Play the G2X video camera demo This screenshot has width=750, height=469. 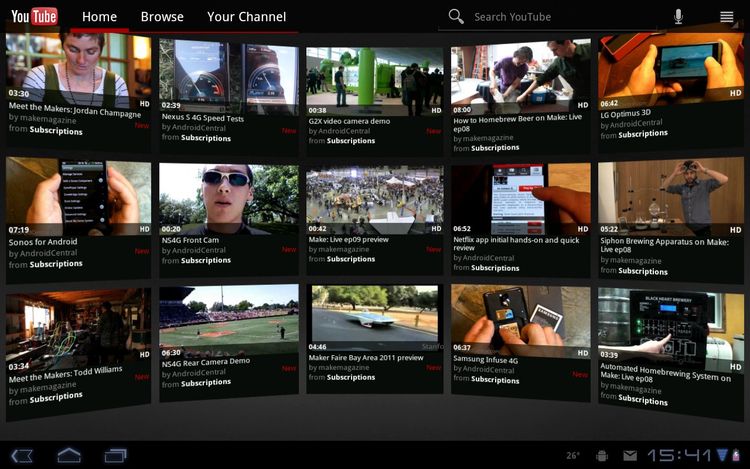coord(374,80)
